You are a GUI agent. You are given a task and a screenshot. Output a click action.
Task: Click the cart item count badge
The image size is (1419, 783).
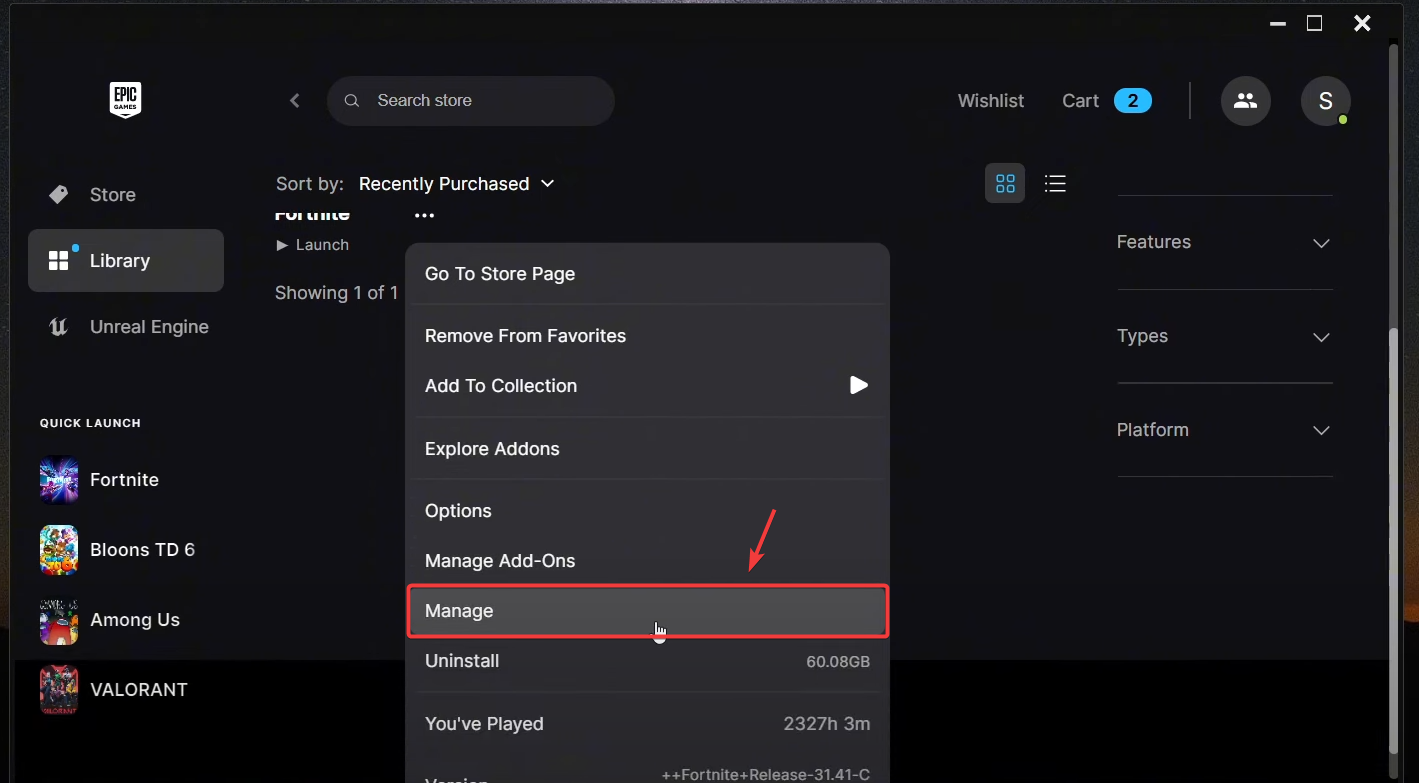click(x=1133, y=101)
